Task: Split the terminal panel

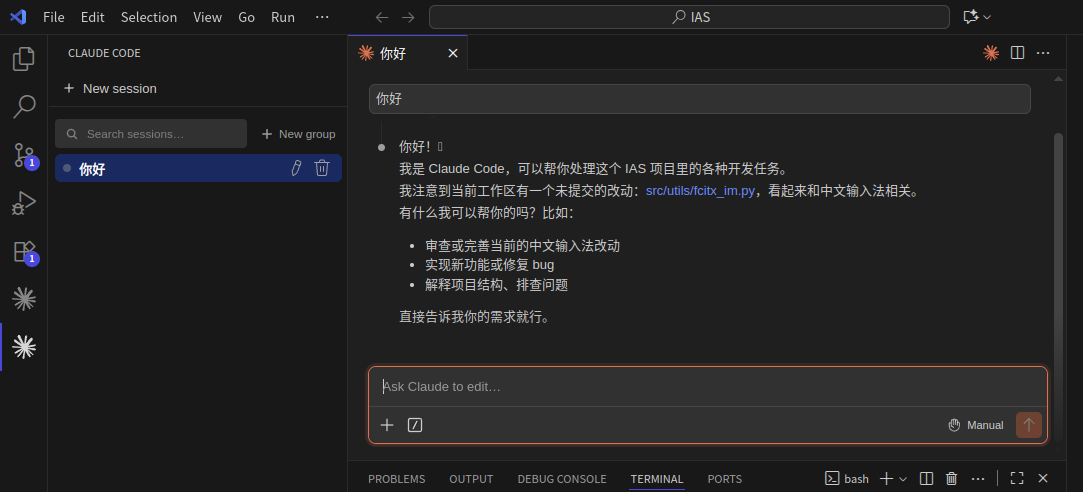Action: pos(927,478)
